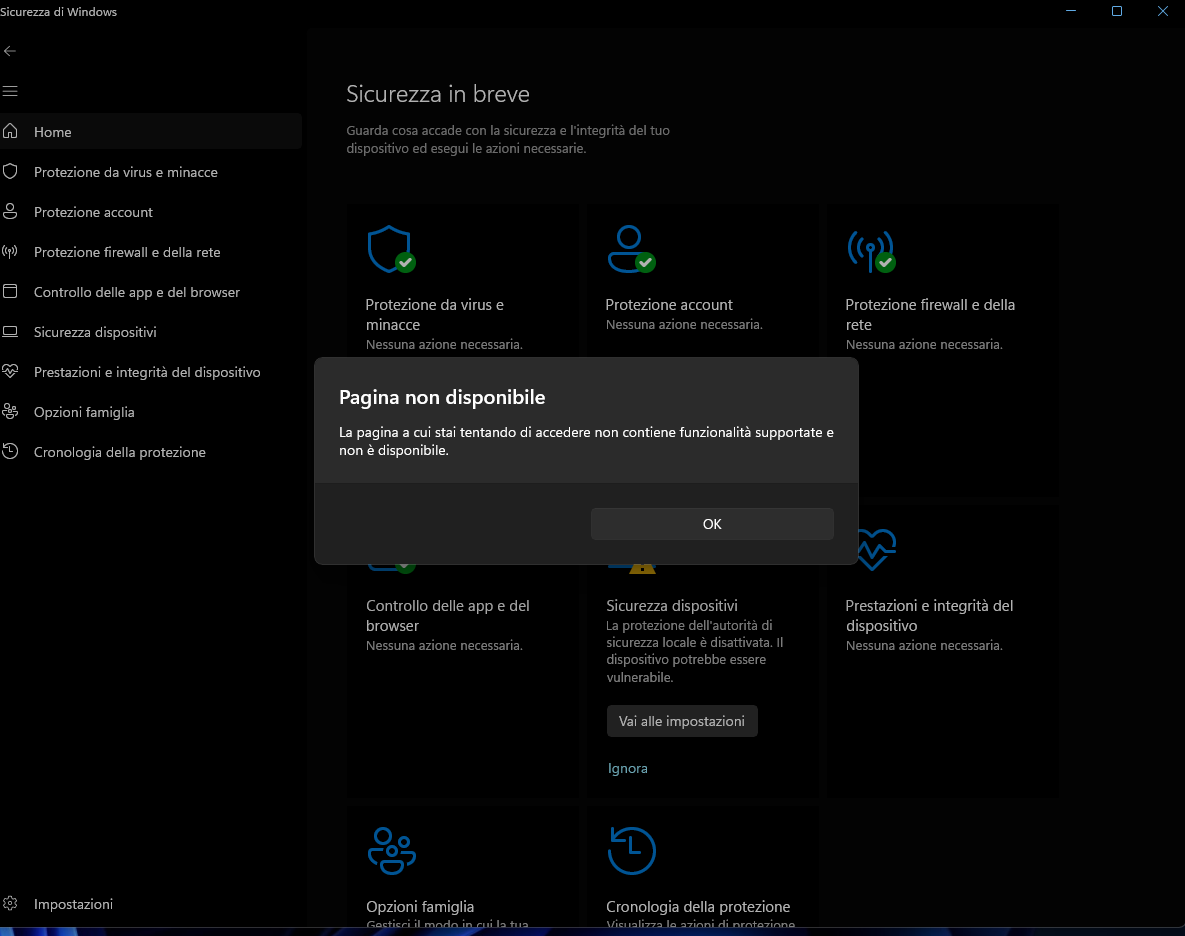
Task: Select Controllo delle app e del browser in the sidebar
Action: coord(137,292)
